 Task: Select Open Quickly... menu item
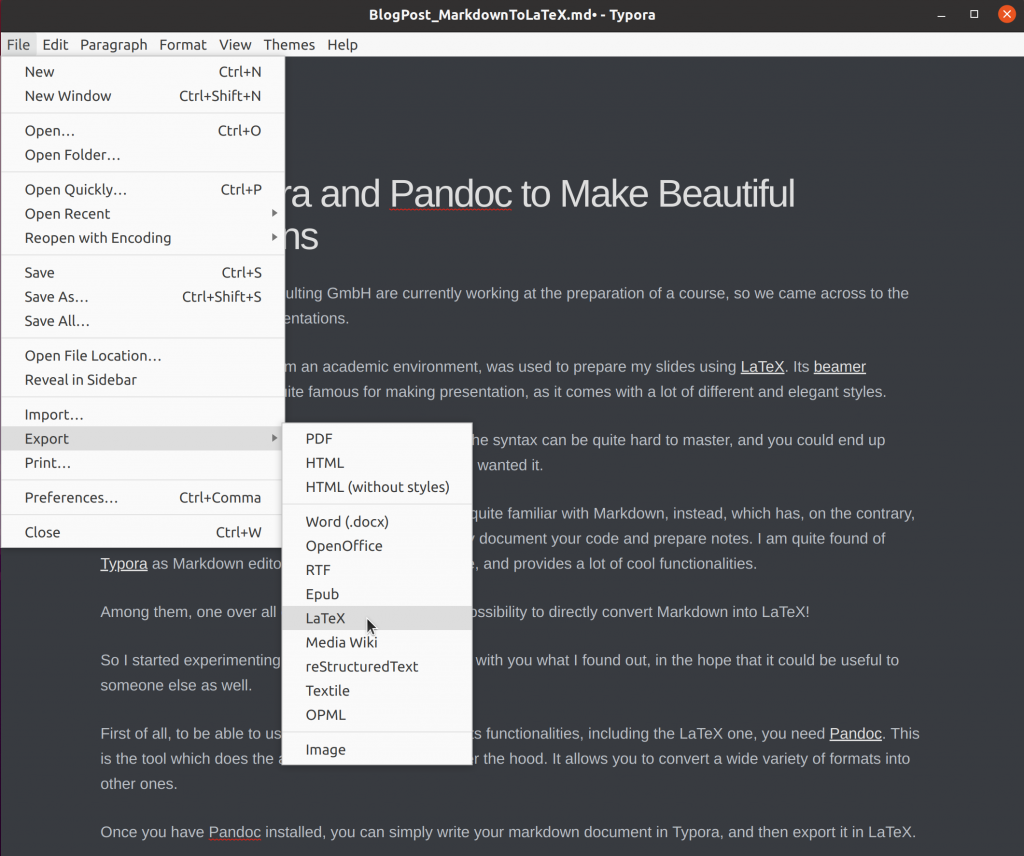143,189
